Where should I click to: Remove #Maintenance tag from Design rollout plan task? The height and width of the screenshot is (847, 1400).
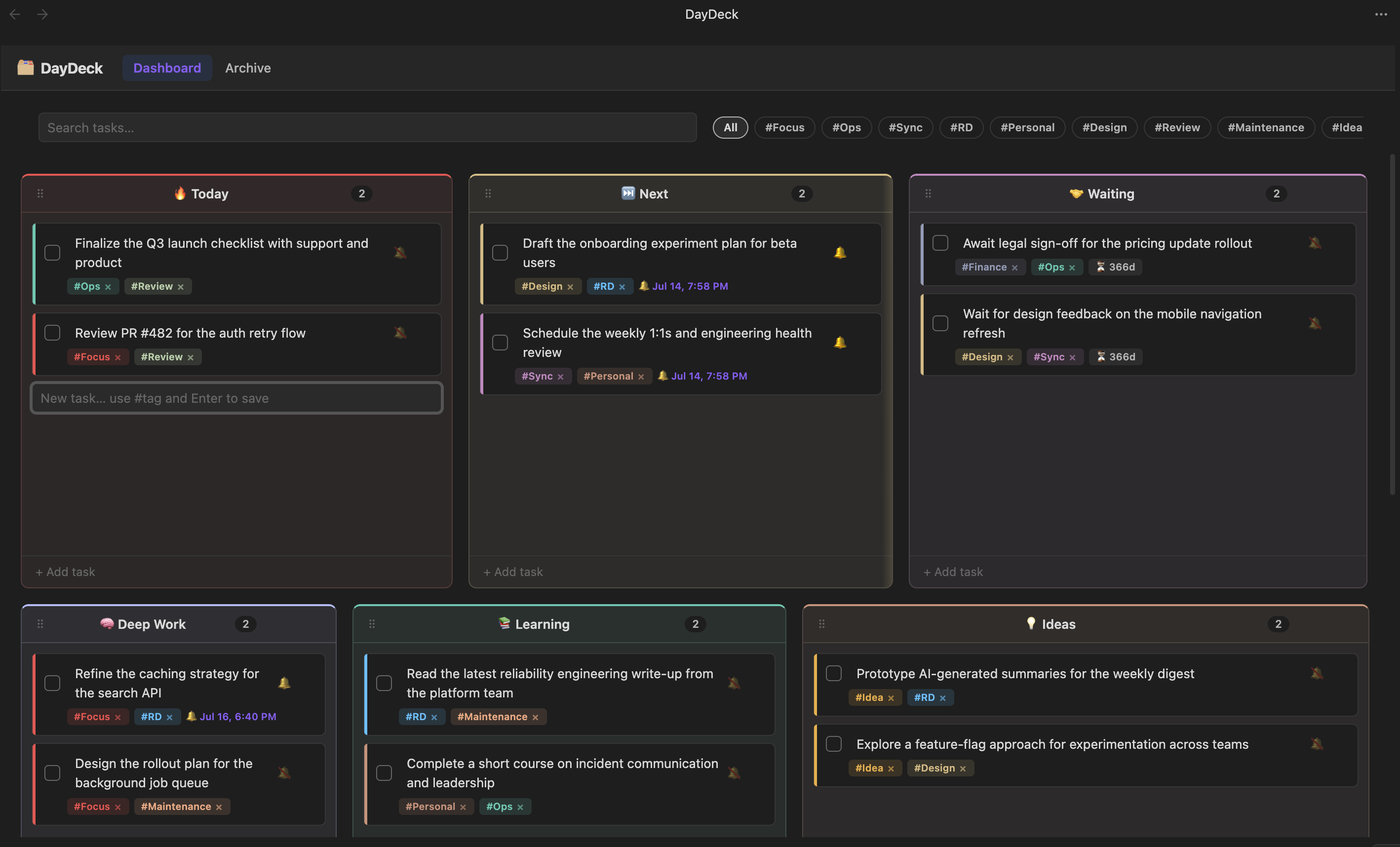point(219,807)
